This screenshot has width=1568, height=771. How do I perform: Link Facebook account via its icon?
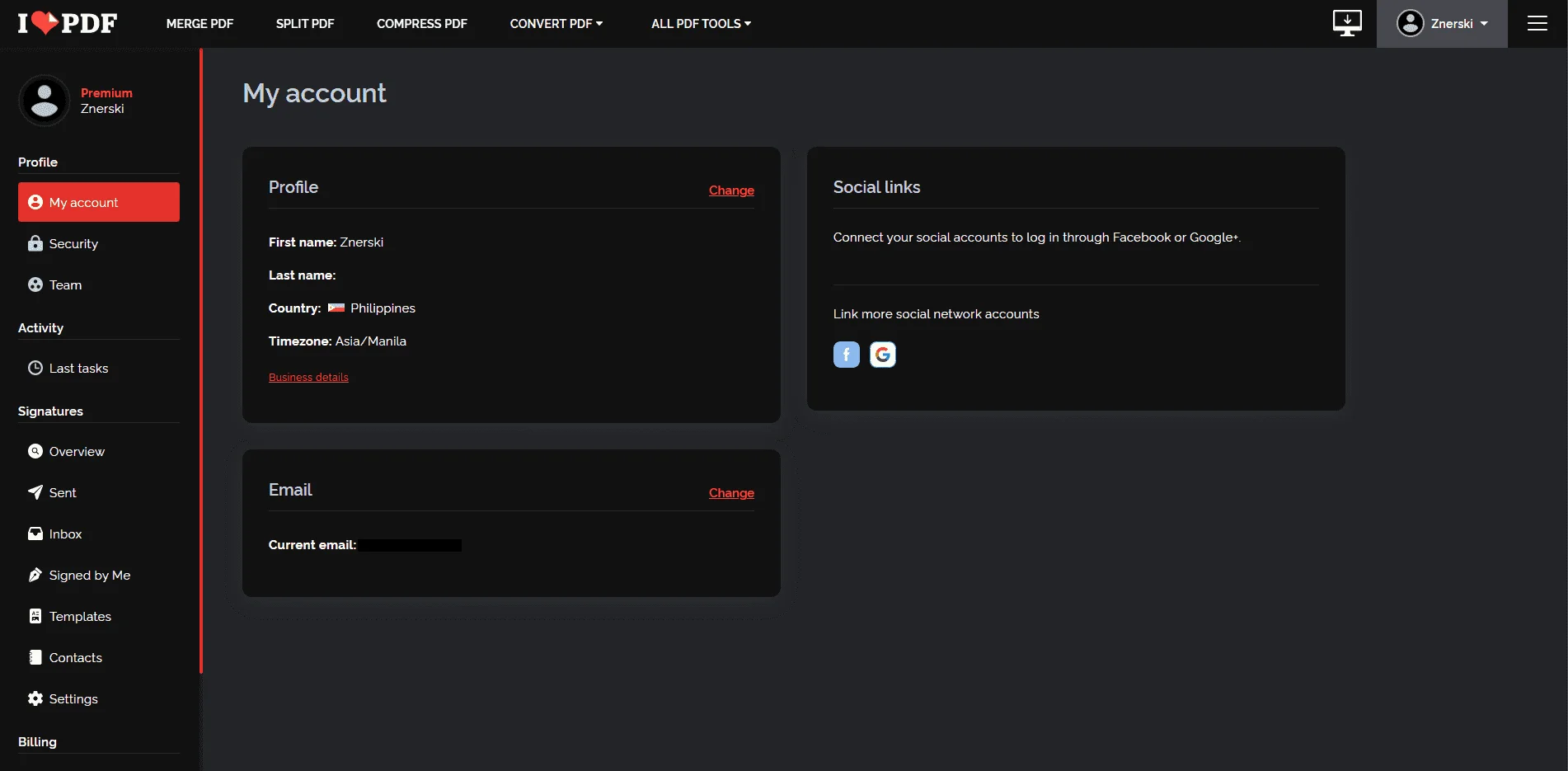(x=847, y=355)
